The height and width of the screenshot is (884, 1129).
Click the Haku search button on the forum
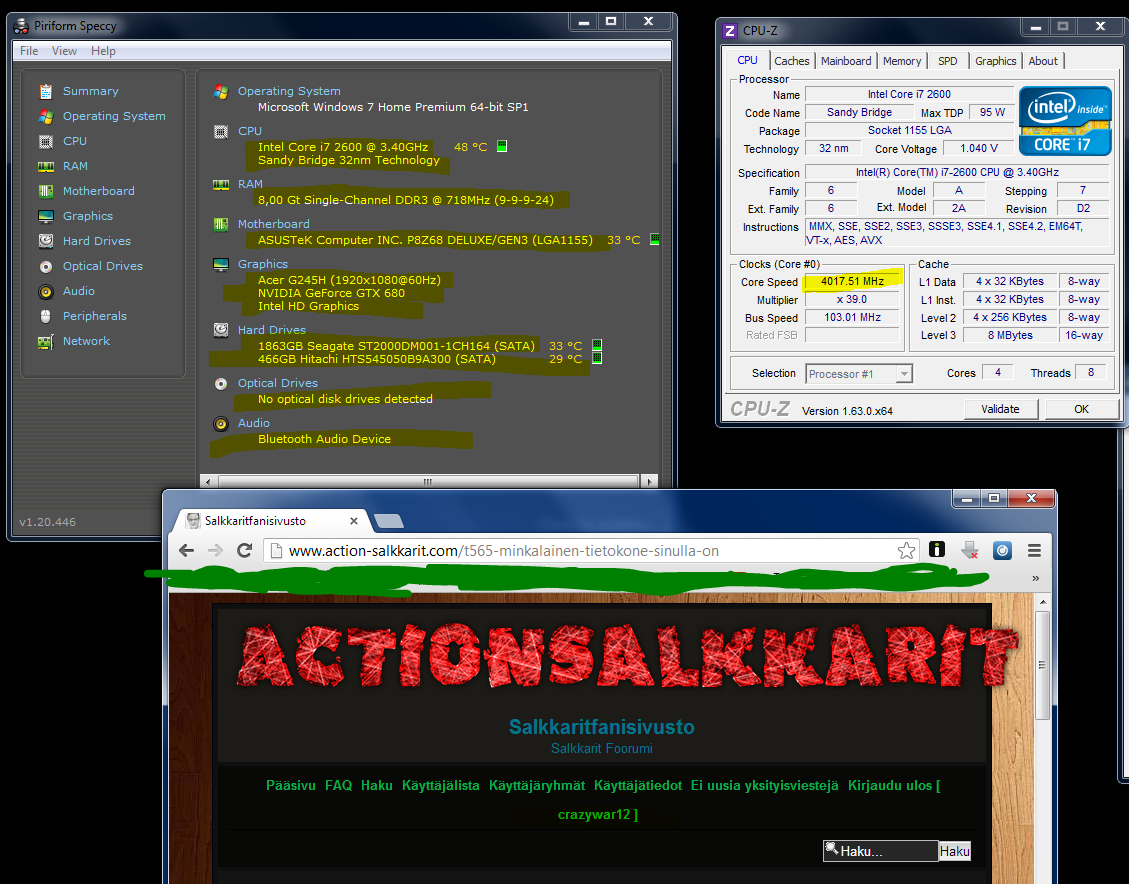(x=955, y=852)
